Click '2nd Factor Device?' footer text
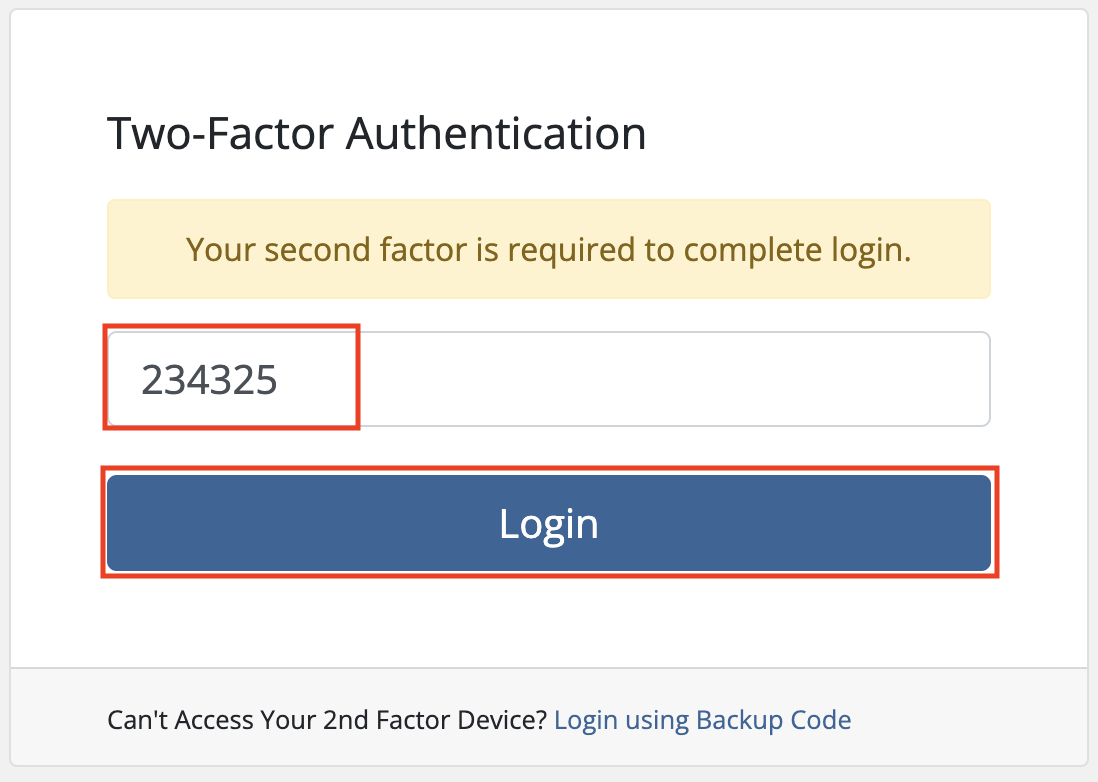This screenshot has width=1098, height=782. (434, 720)
